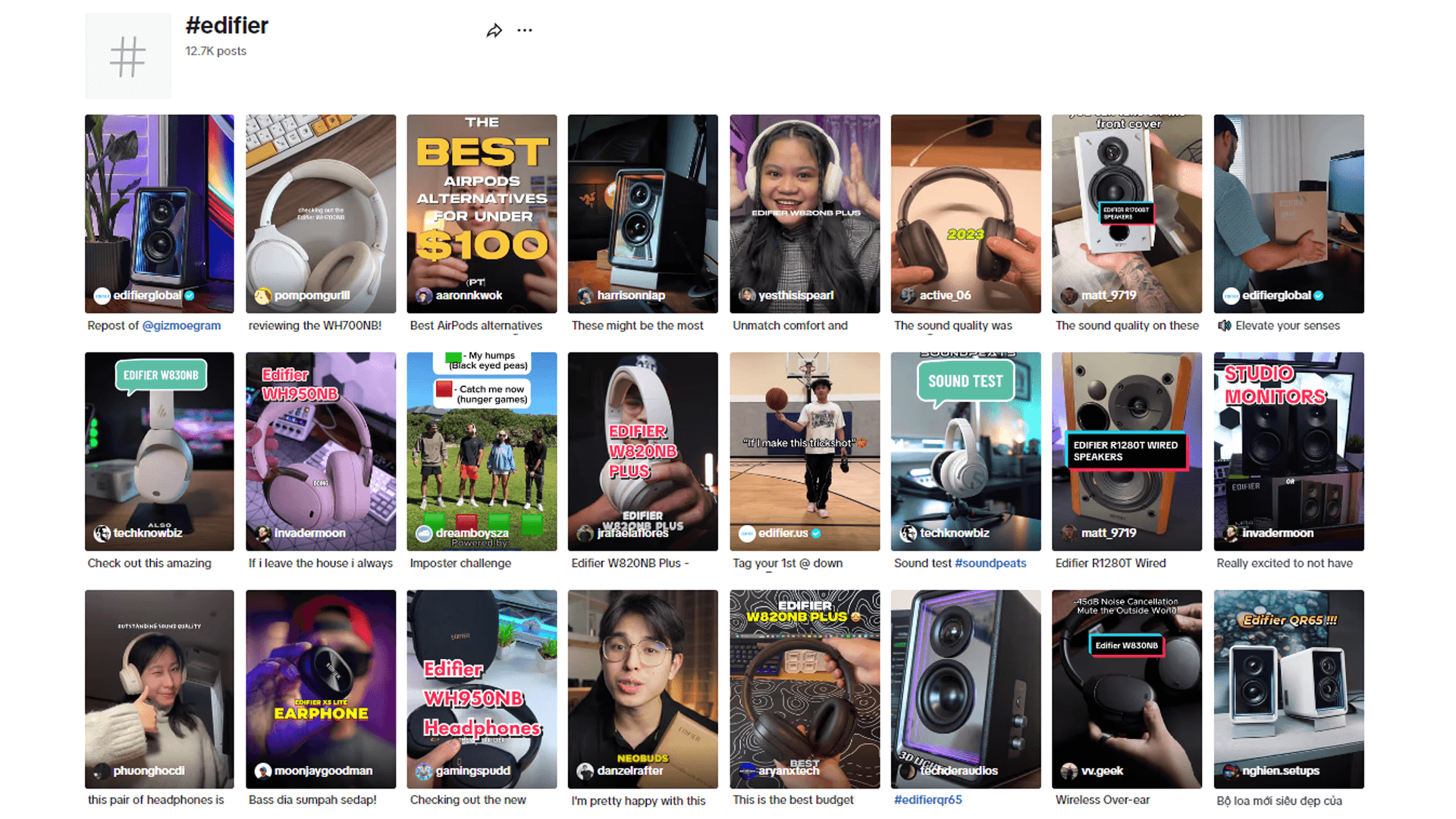Click edifierglobal avatar on the gizmoegram repost video
The height and width of the screenshot is (819, 1456).
[x=102, y=296]
